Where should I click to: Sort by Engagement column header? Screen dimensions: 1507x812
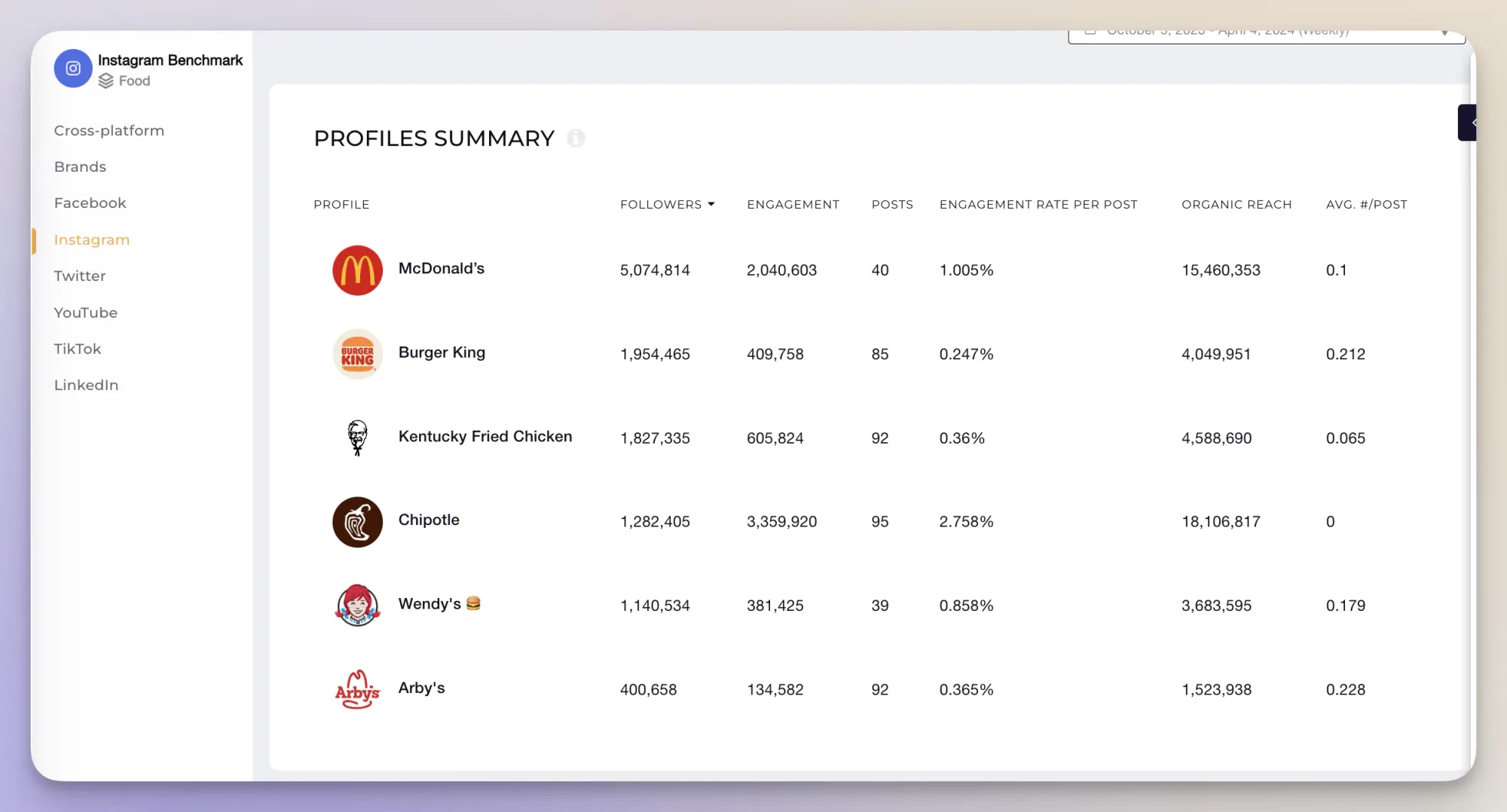point(793,204)
